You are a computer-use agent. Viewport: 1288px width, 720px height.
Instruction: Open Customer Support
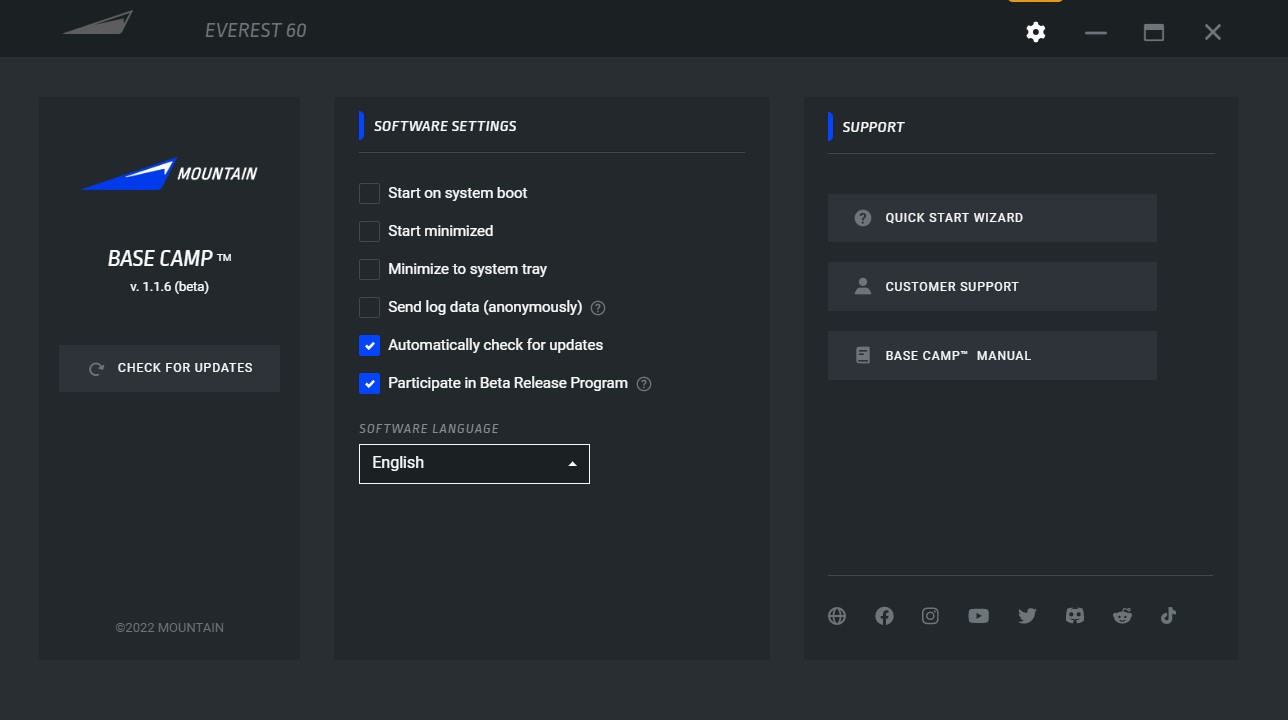click(x=992, y=287)
